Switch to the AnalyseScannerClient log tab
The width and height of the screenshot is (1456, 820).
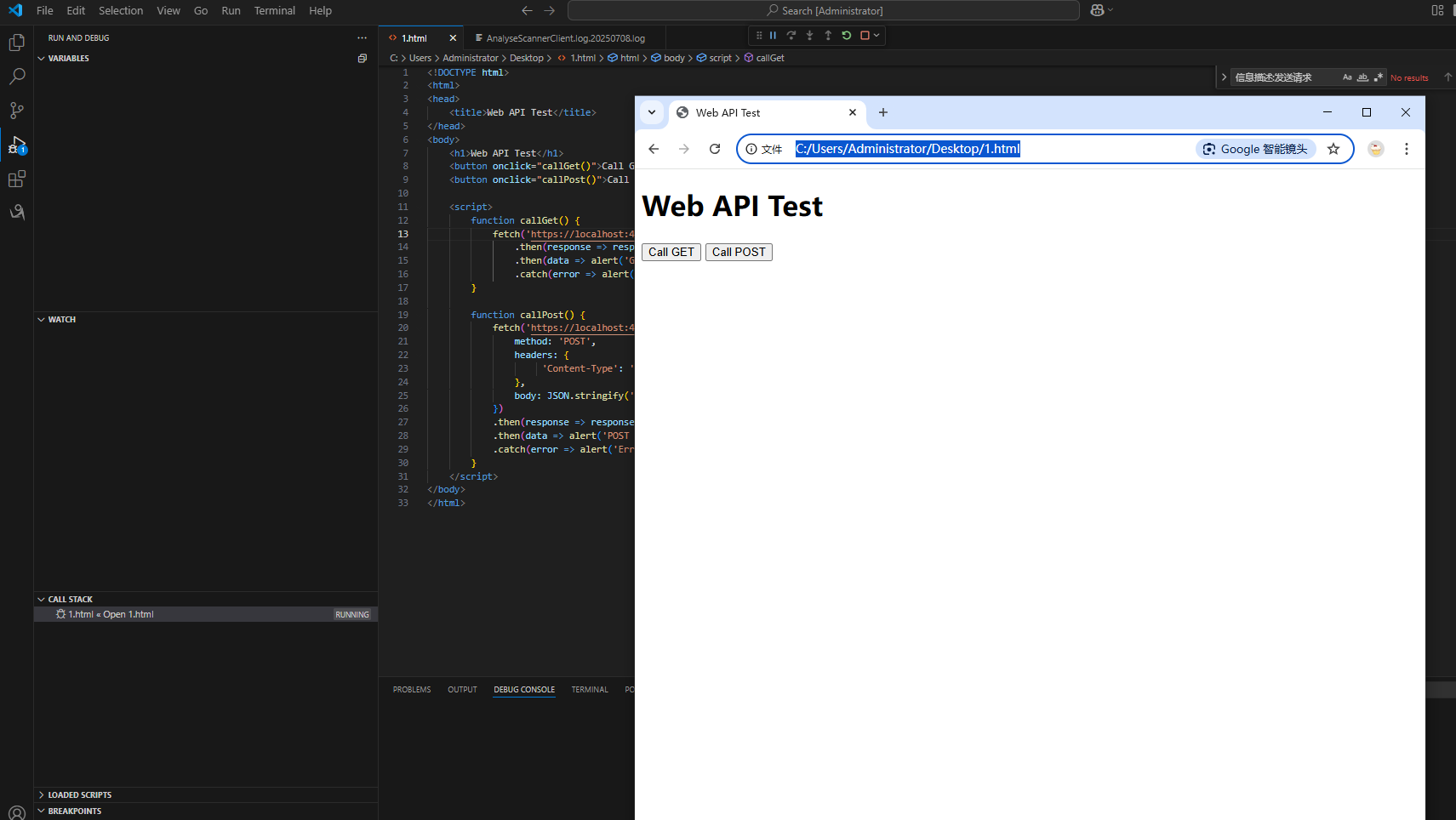(565, 38)
